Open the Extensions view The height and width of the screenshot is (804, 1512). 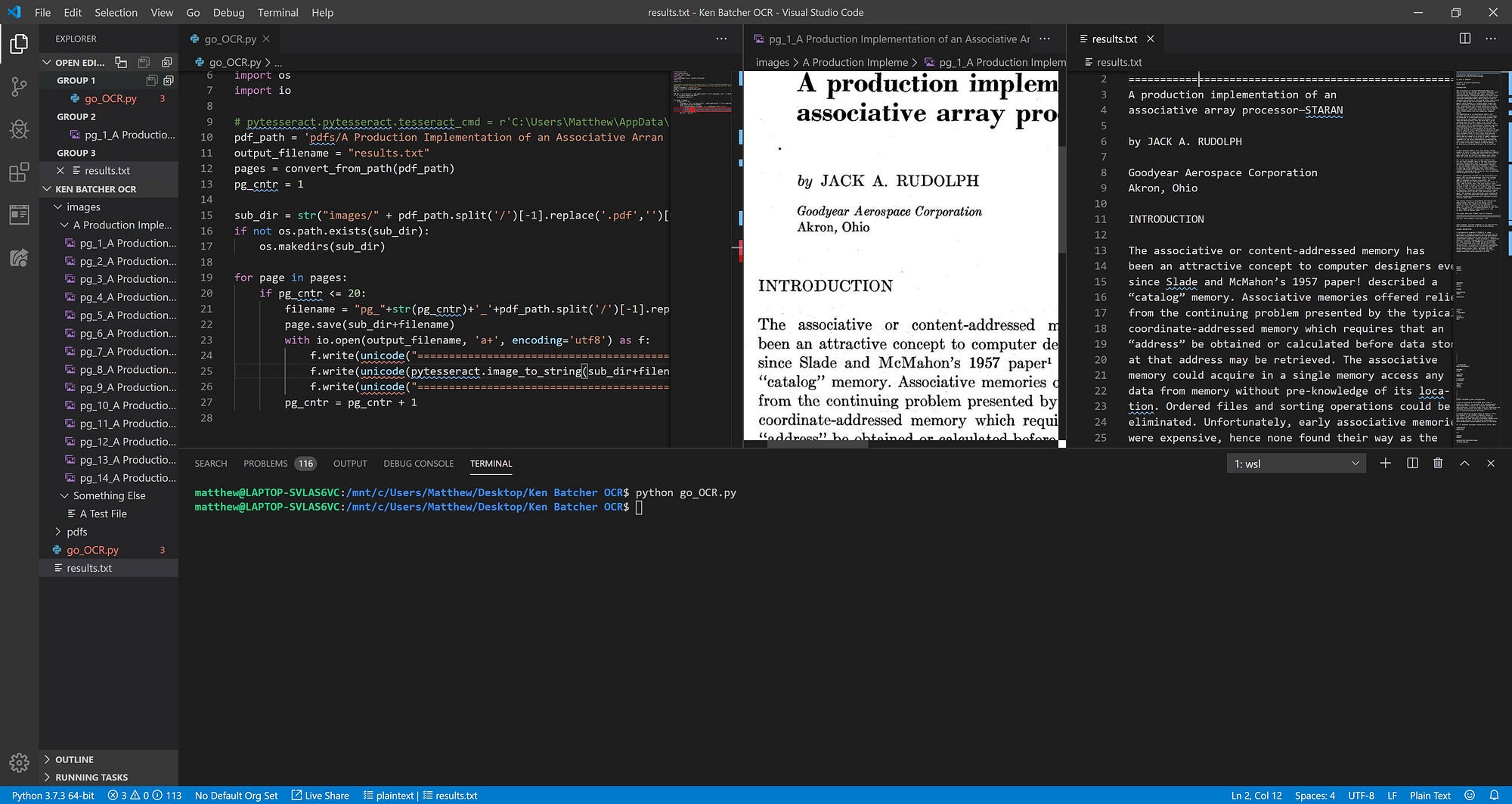[x=19, y=172]
